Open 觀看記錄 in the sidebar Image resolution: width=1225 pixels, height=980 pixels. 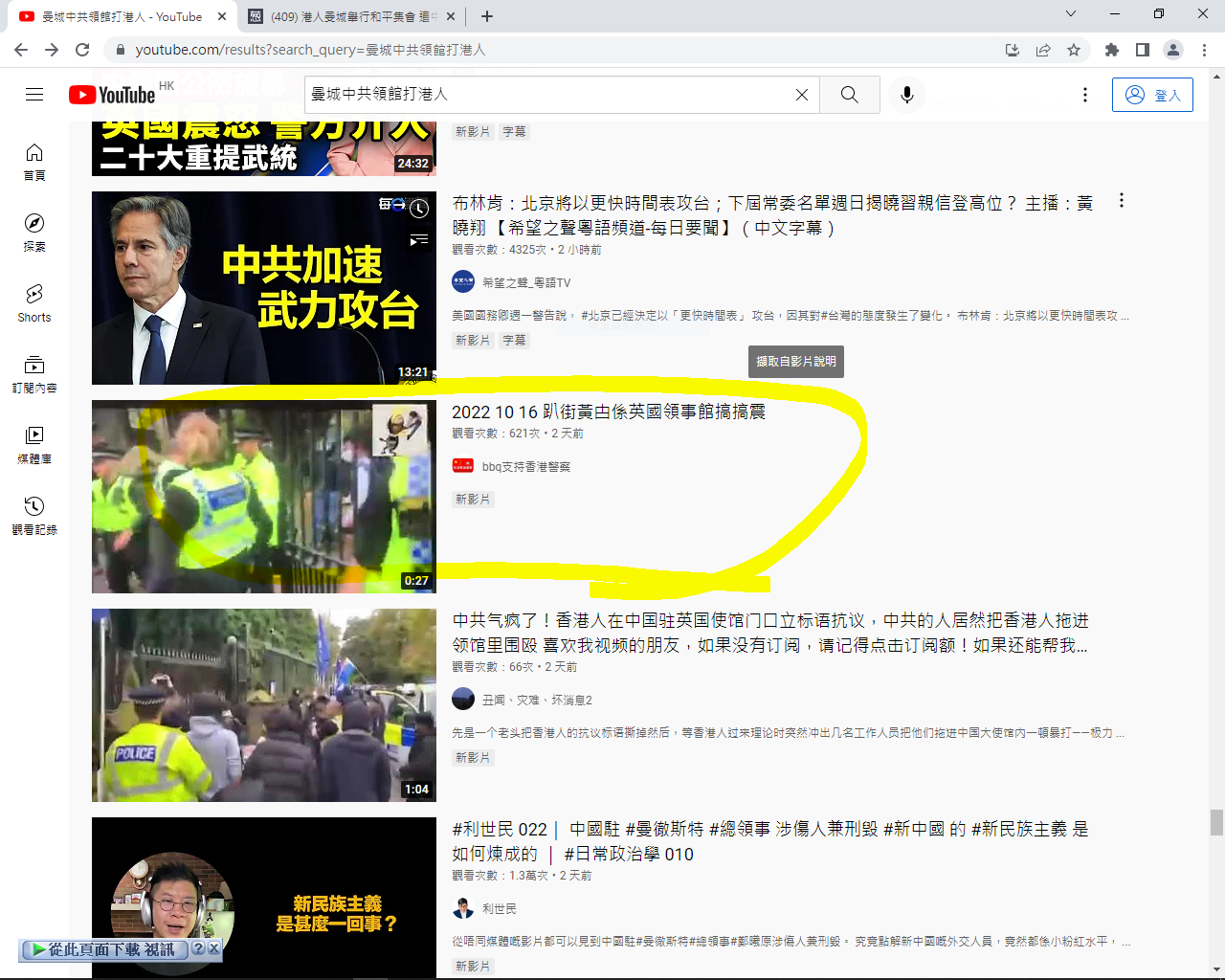tap(34, 517)
